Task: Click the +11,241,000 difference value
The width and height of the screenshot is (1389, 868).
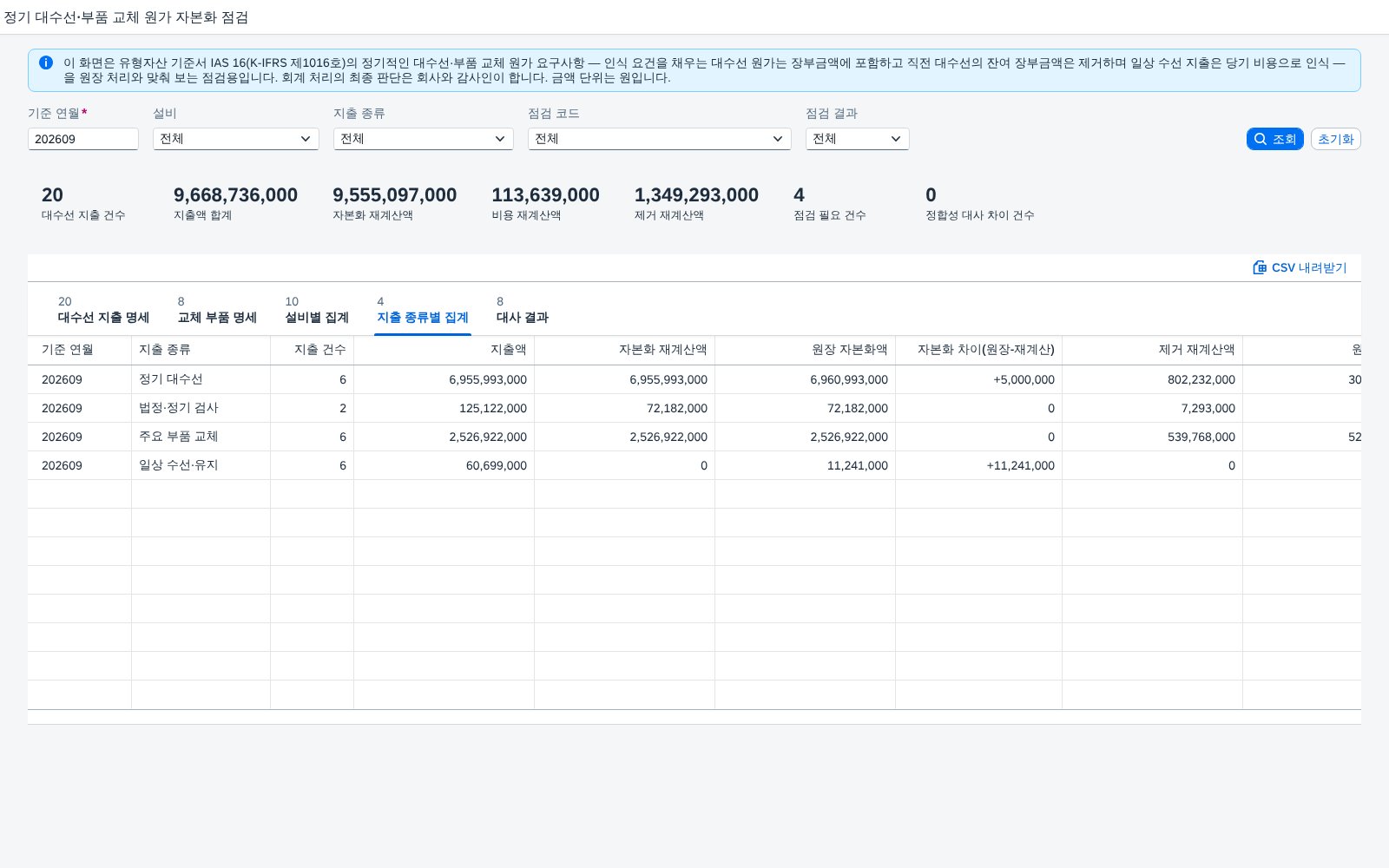Action: coord(1020,465)
